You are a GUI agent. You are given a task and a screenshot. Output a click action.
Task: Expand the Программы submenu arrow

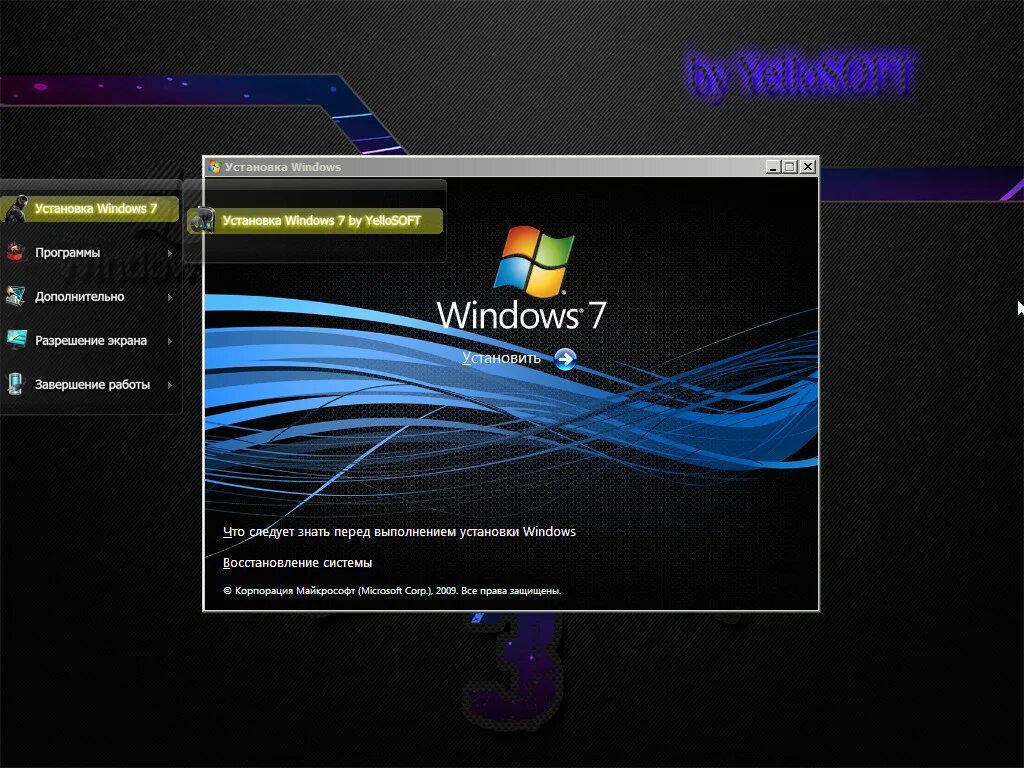[x=170, y=253]
